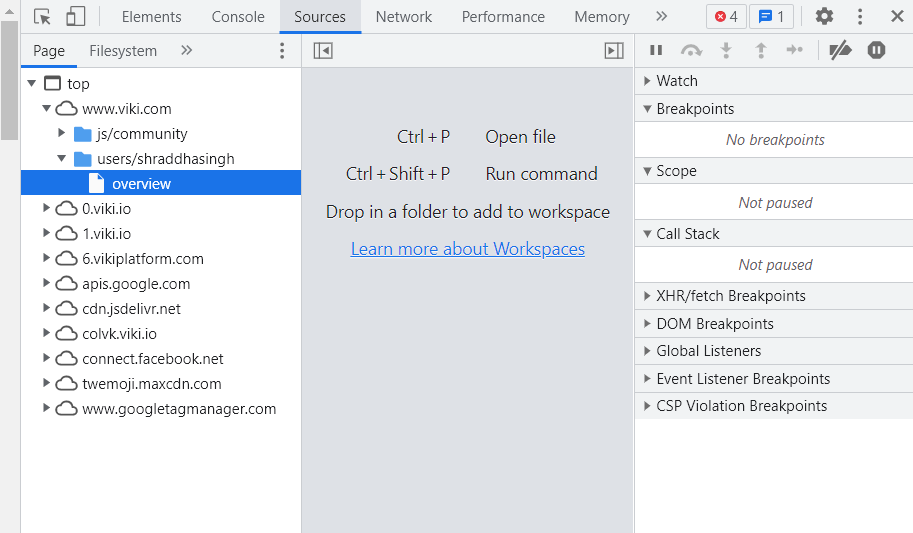Switch to the Network tab
Image resolution: width=913 pixels, height=533 pixels.
tap(404, 17)
